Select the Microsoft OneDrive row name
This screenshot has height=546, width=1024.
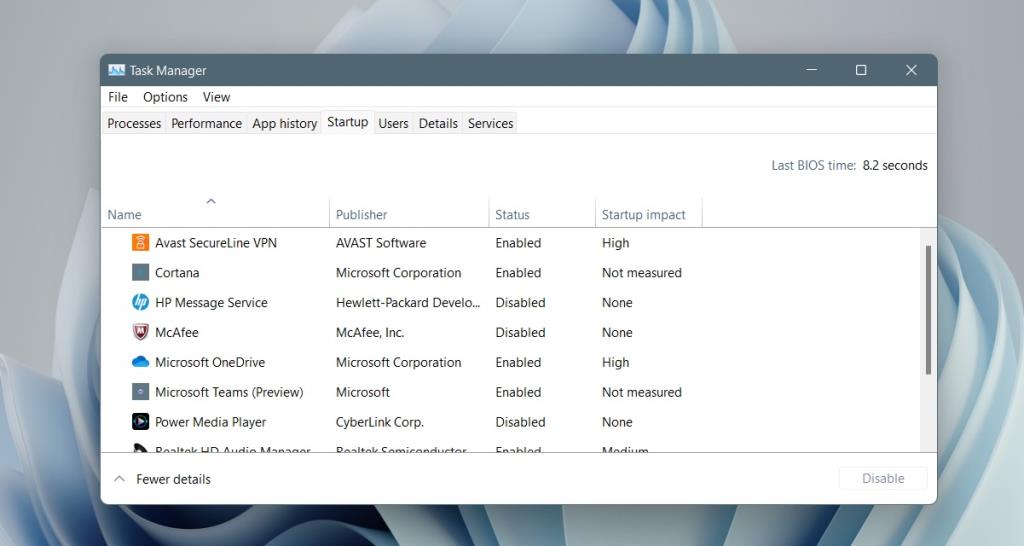pyautogui.click(x=210, y=362)
